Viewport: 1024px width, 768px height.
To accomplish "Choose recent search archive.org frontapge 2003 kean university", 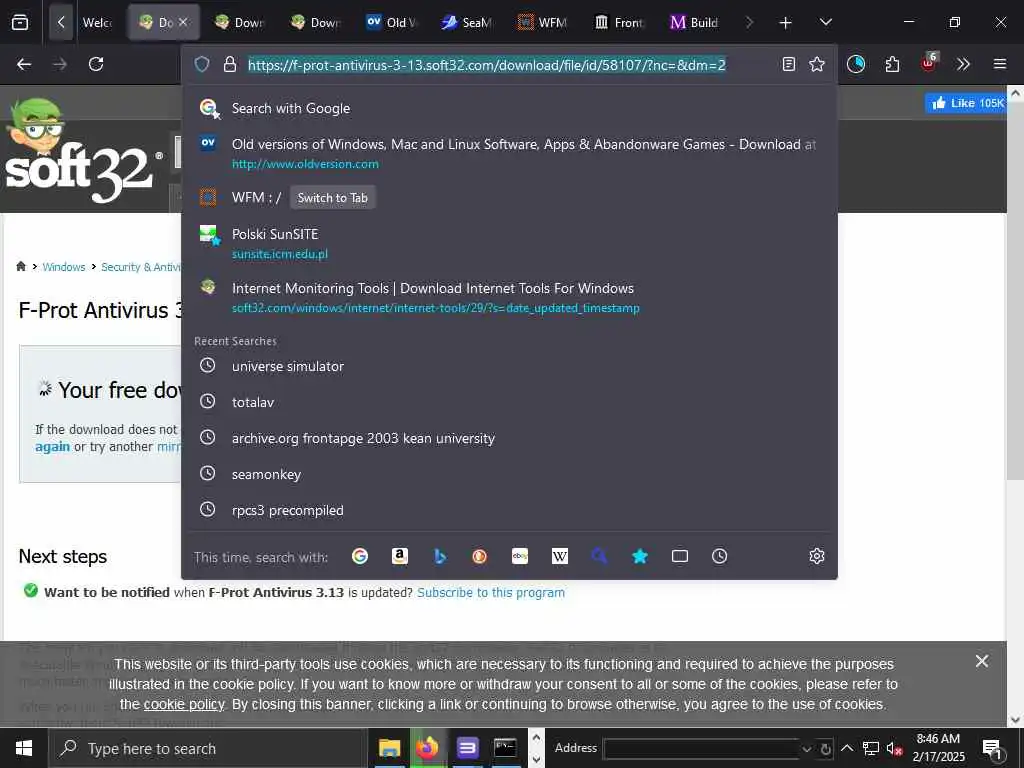I will point(509,438).
